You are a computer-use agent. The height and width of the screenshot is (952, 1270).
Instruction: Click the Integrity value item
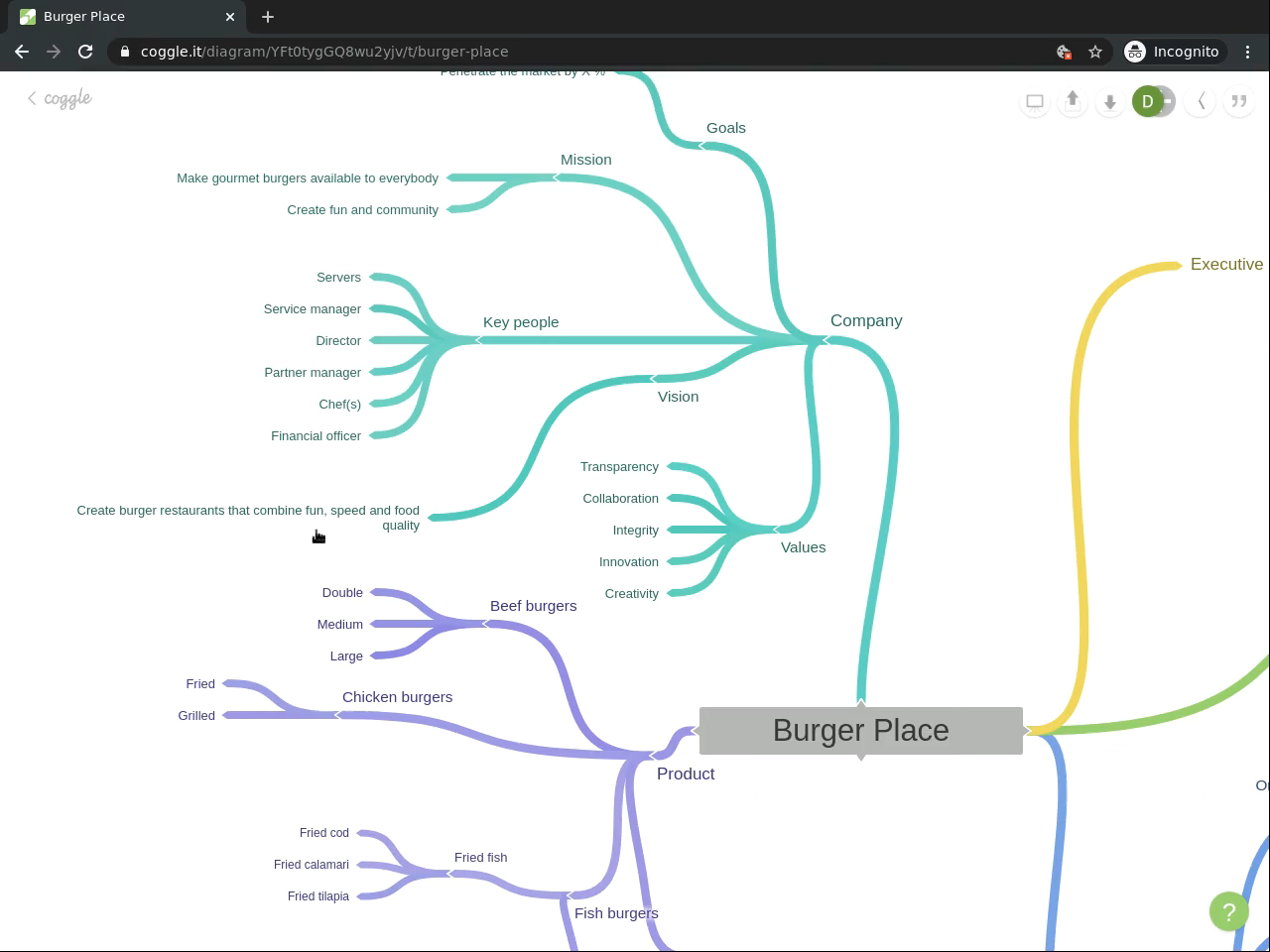point(636,531)
